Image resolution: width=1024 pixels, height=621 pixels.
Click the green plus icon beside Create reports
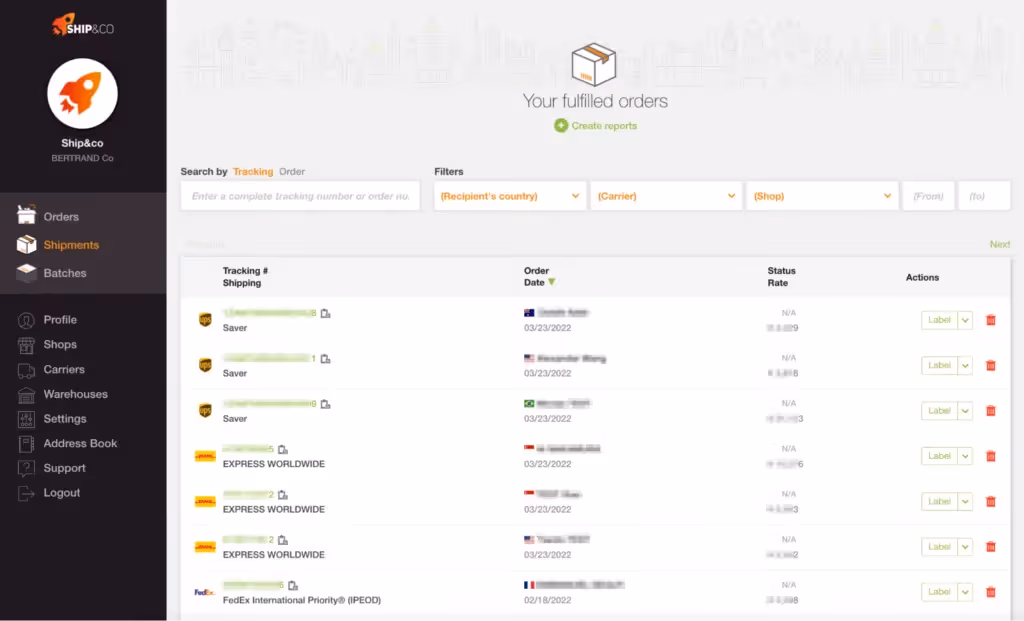[x=561, y=125]
